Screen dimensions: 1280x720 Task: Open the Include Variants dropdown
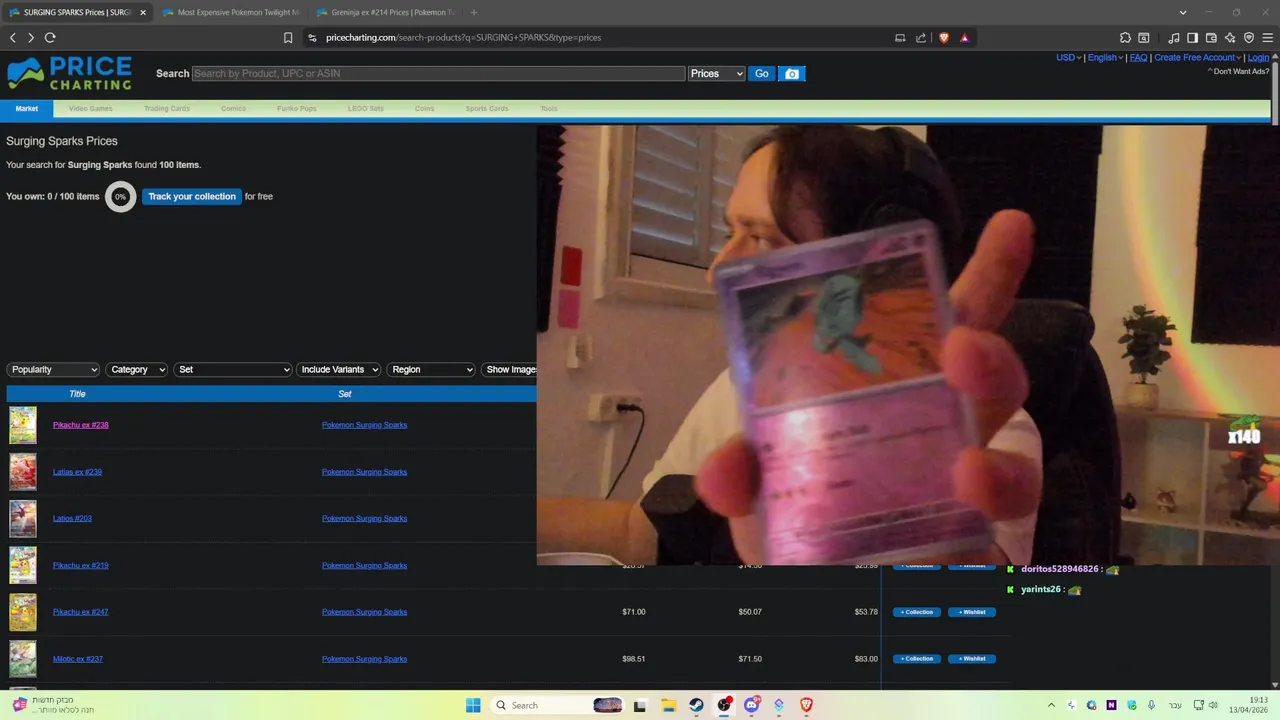(339, 369)
